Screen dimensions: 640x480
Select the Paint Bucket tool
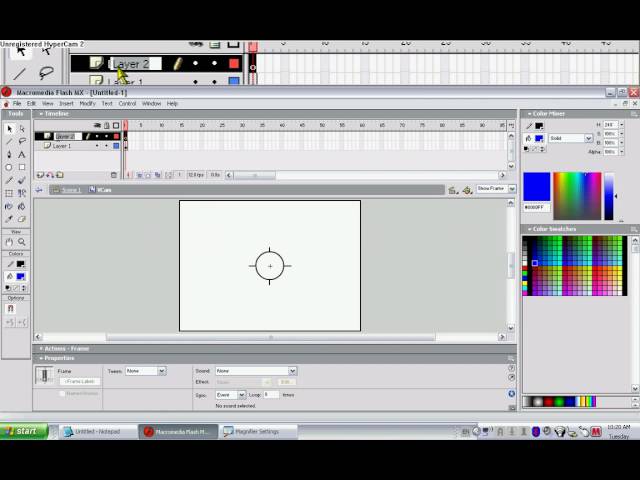[22, 206]
